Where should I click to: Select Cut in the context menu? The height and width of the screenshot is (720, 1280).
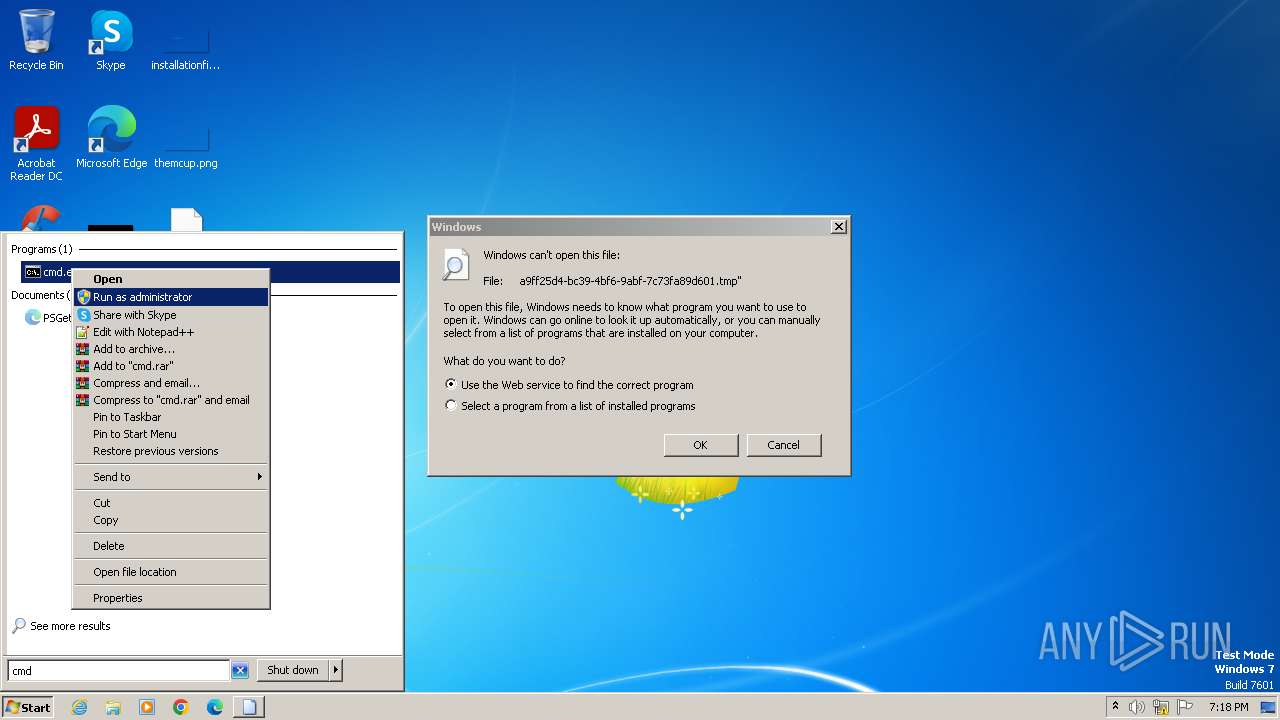pyautogui.click(x=171, y=503)
